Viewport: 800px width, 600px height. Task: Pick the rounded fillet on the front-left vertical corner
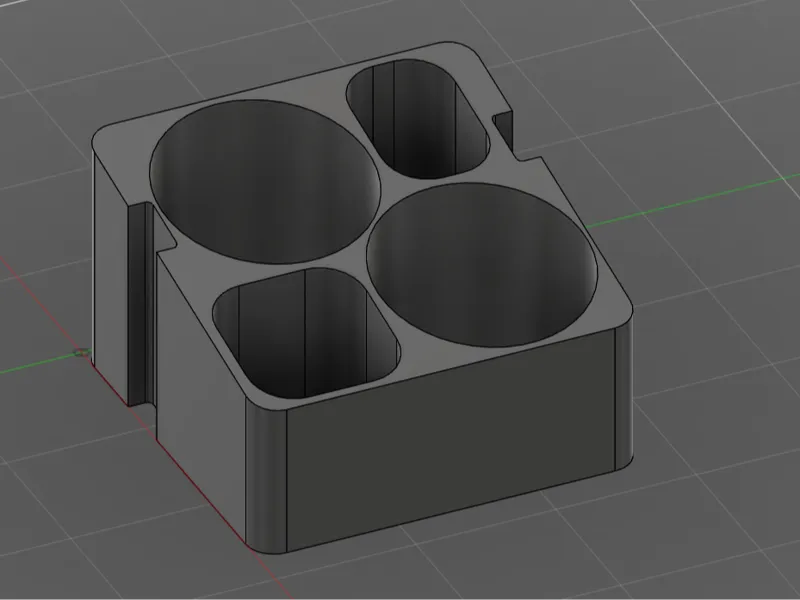pyautogui.click(x=266, y=474)
